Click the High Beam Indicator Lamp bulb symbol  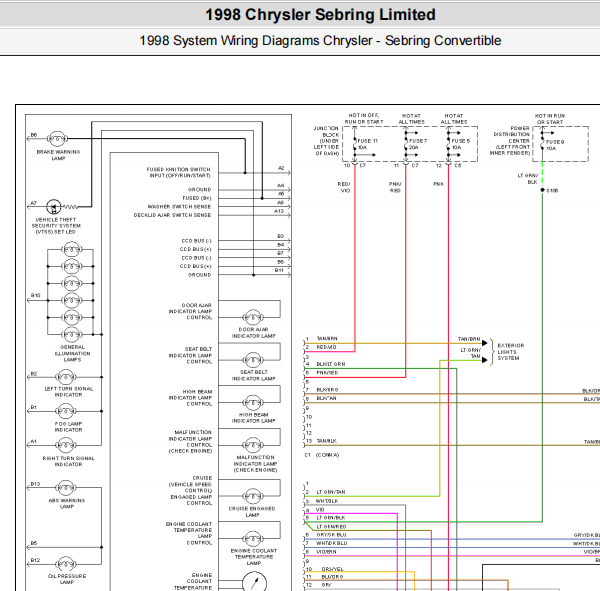[253, 402]
